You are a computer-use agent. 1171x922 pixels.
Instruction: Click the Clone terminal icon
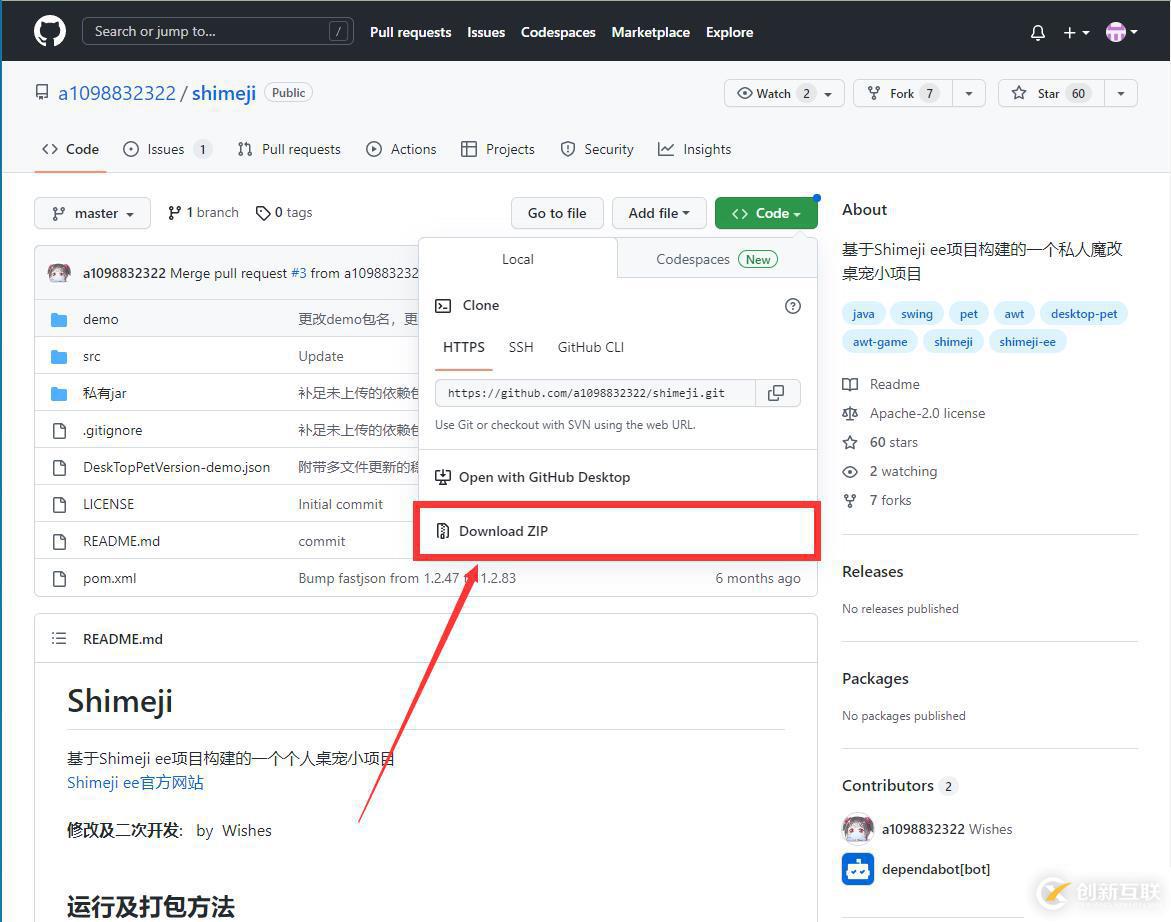tap(443, 305)
